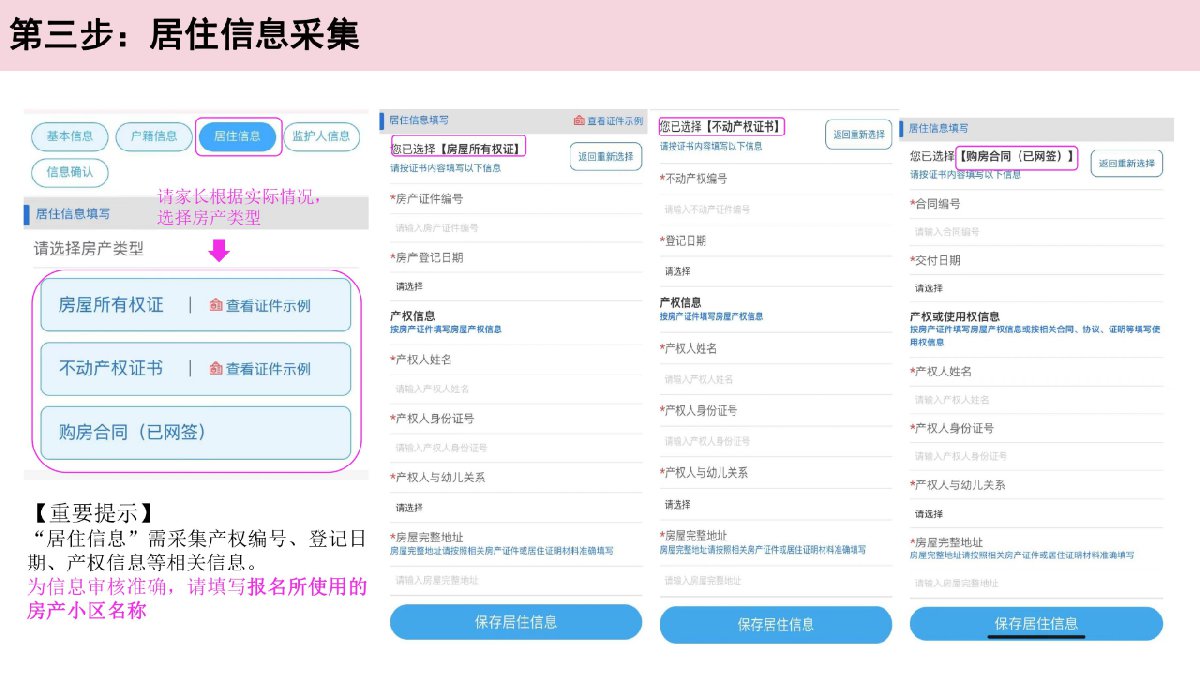Viewport: 1200px width, 675px height.
Task: Go to the 信息确认 tab
Action: (x=69, y=172)
